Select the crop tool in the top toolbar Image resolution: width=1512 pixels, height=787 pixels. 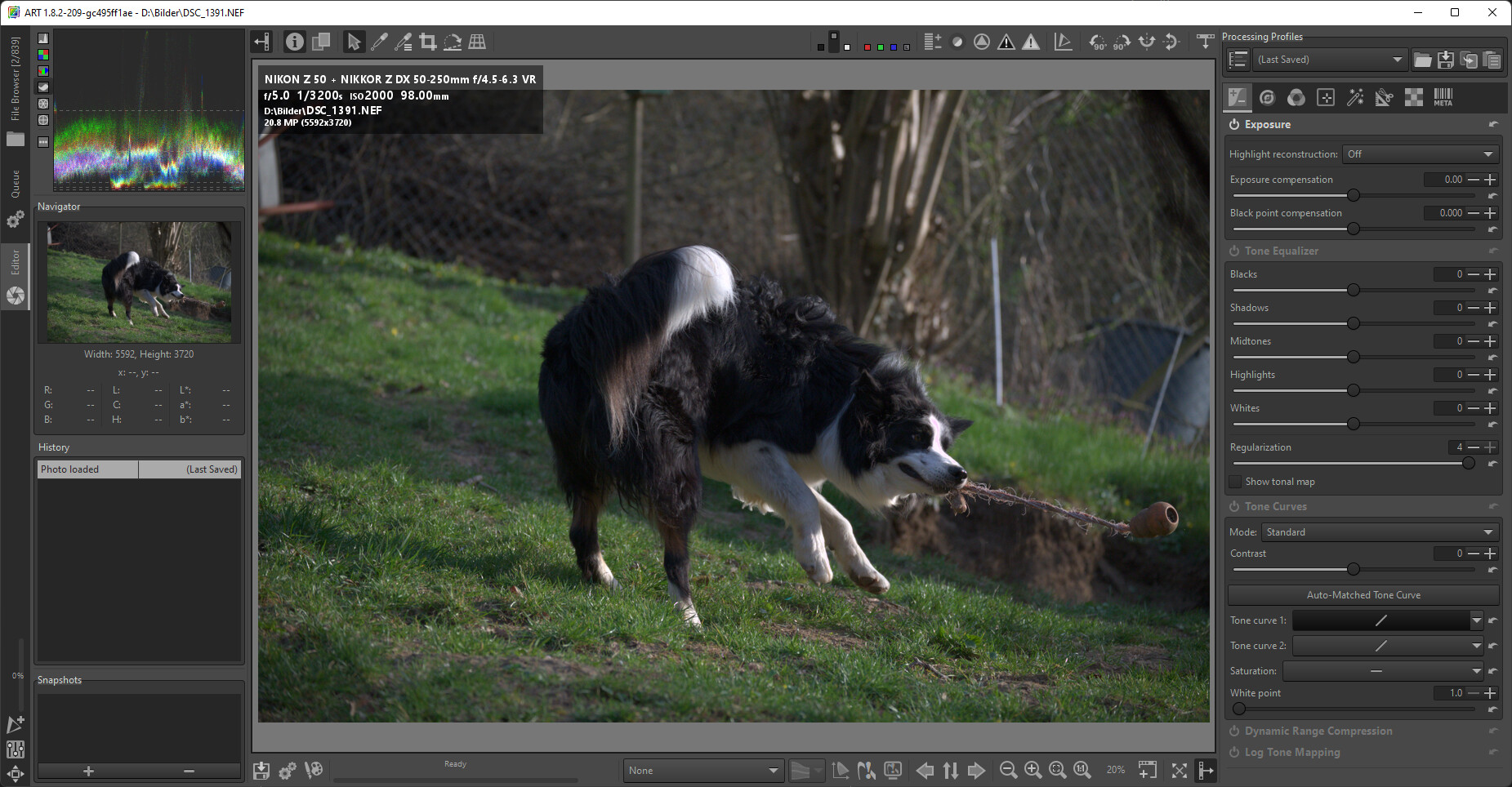(427, 42)
